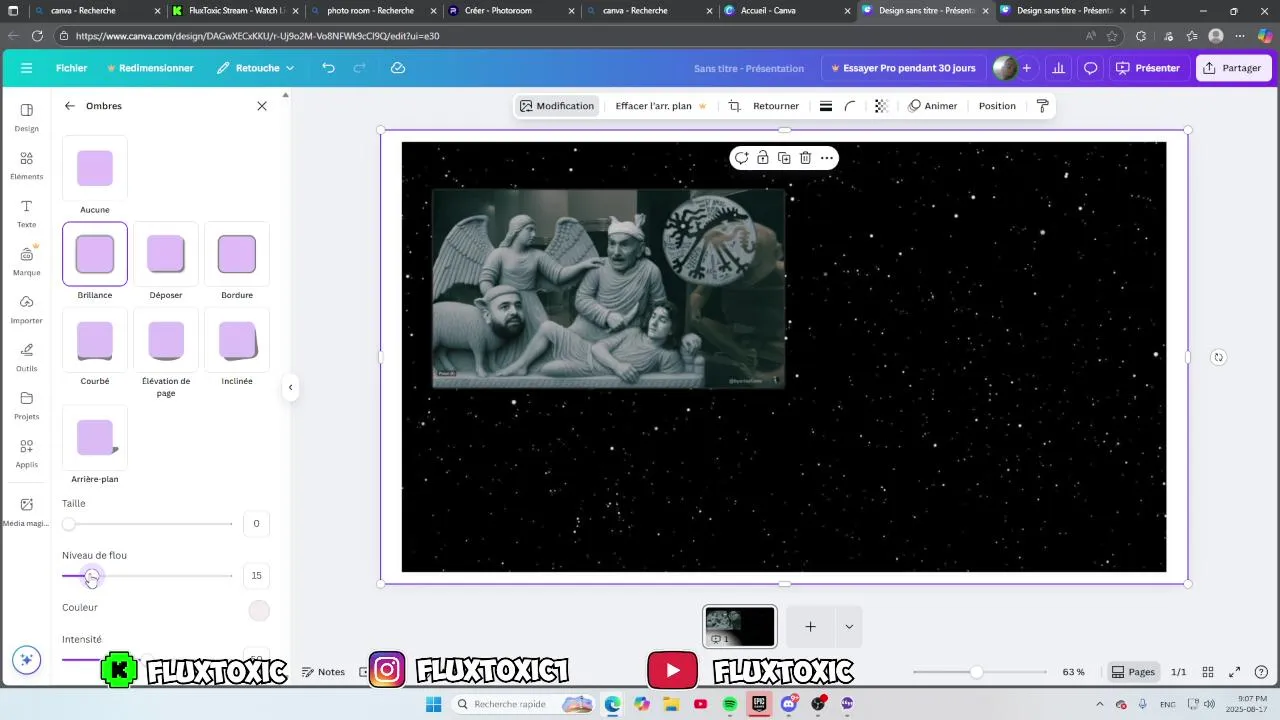The height and width of the screenshot is (720, 1280).
Task: Expand add-page options chevron
Action: [849, 627]
